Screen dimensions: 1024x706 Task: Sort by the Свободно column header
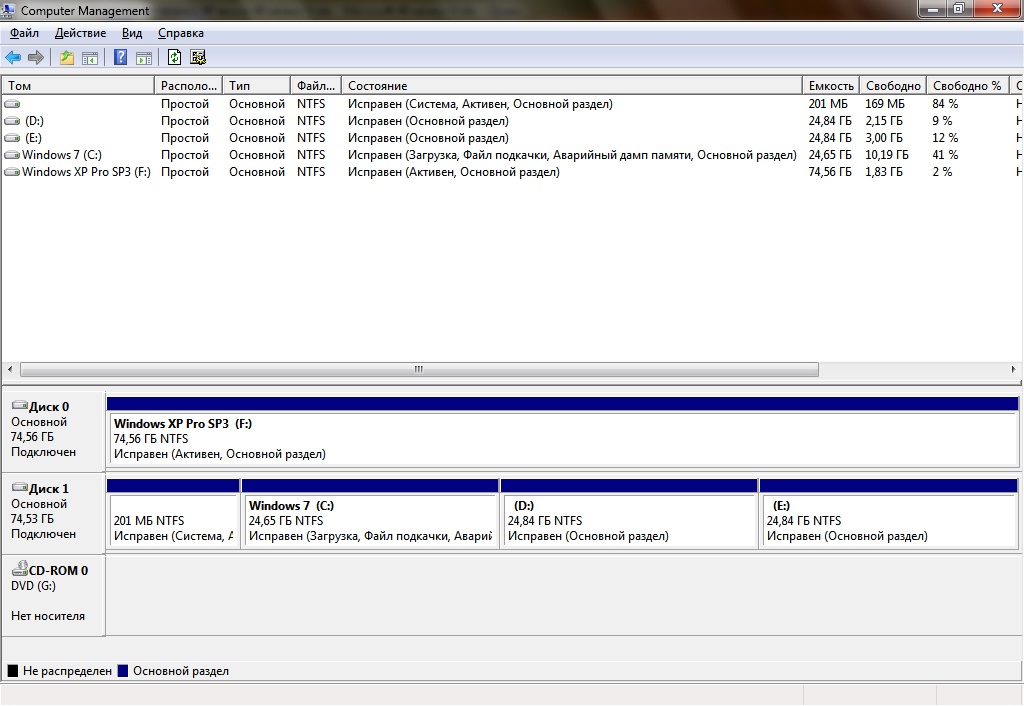coord(893,86)
